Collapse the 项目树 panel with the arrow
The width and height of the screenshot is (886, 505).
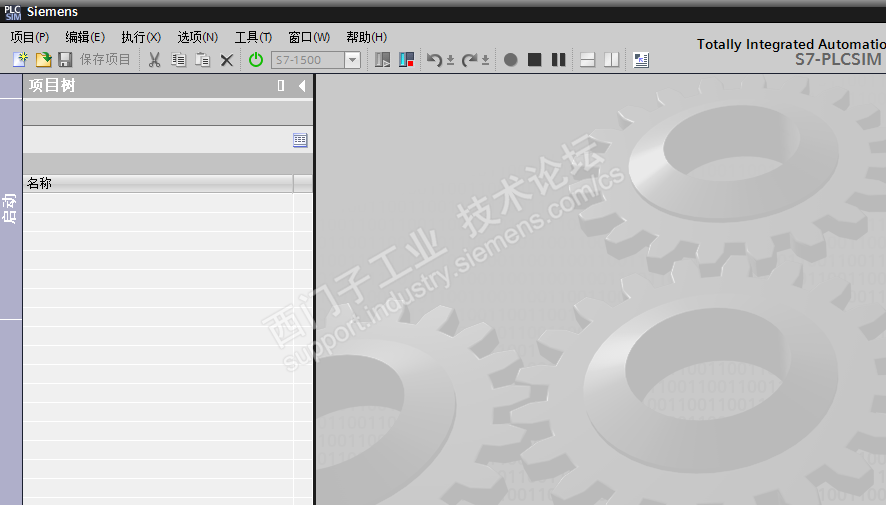(x=302, y=85)
